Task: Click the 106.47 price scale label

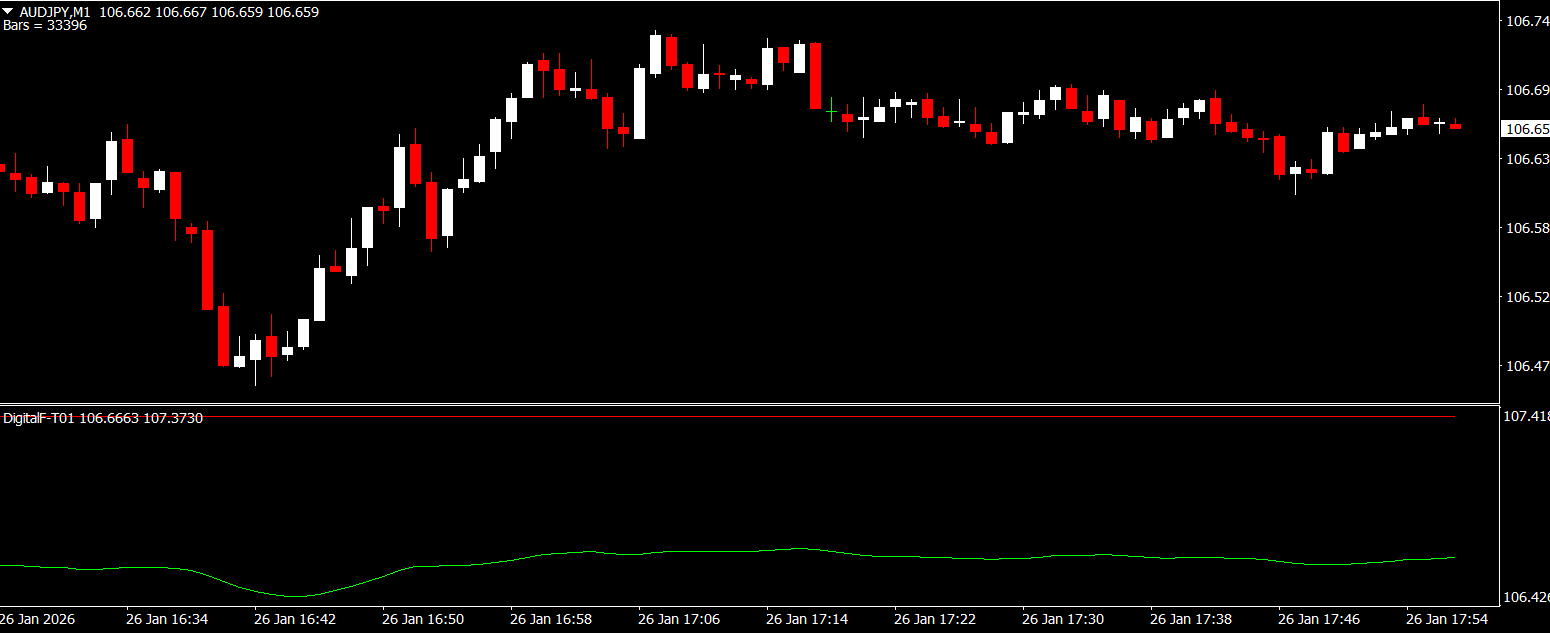Action: tap(1525, 366)
